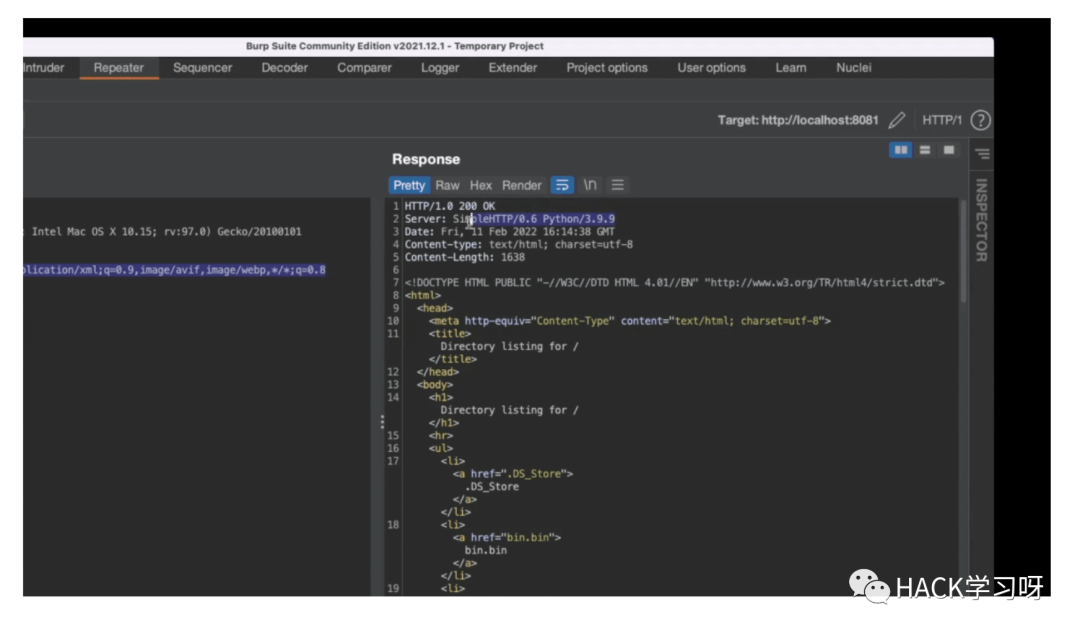The width and height of the screenshot is (1080, 636).
Task: Click the response pane vertical scrollbar
Action: (963, 252)
